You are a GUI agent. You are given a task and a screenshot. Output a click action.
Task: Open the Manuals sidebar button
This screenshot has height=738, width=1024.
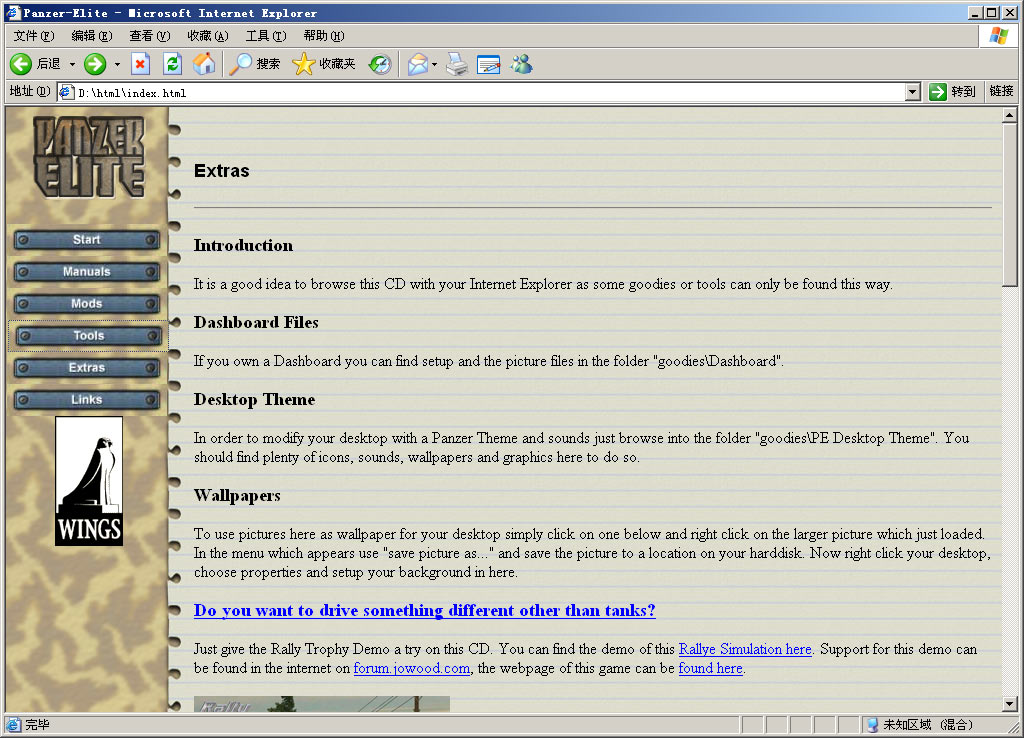click(87, 272)
